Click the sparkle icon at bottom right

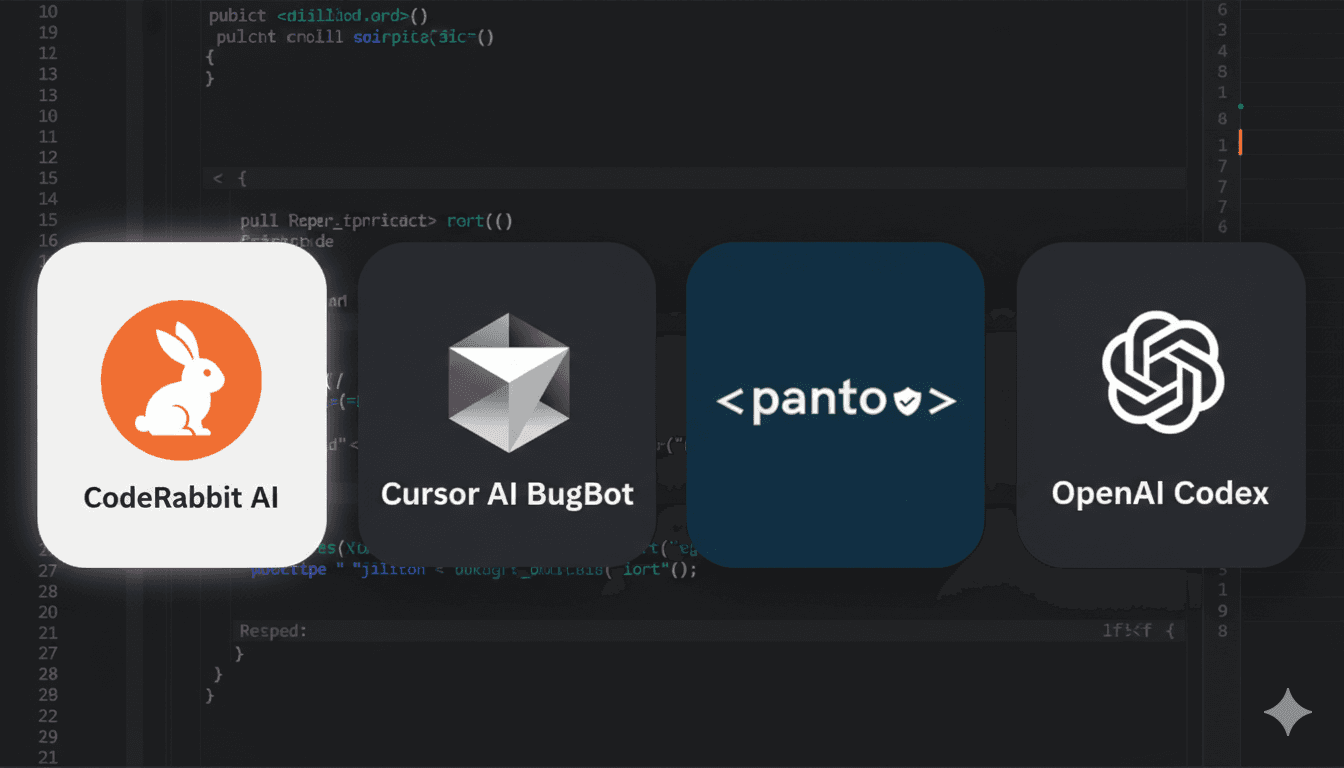[x=1288, y=712]
